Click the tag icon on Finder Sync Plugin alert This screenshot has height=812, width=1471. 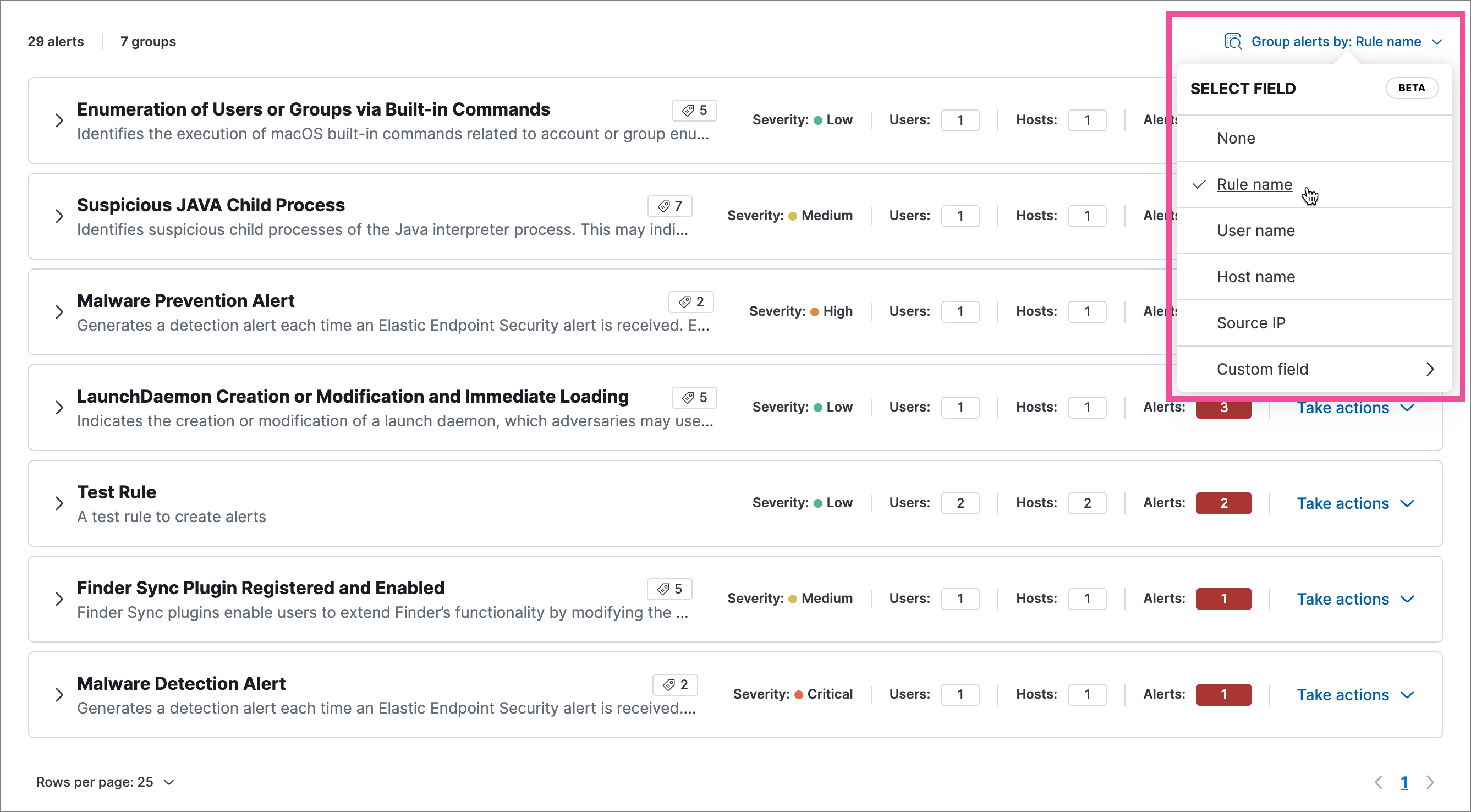[669, 589]
